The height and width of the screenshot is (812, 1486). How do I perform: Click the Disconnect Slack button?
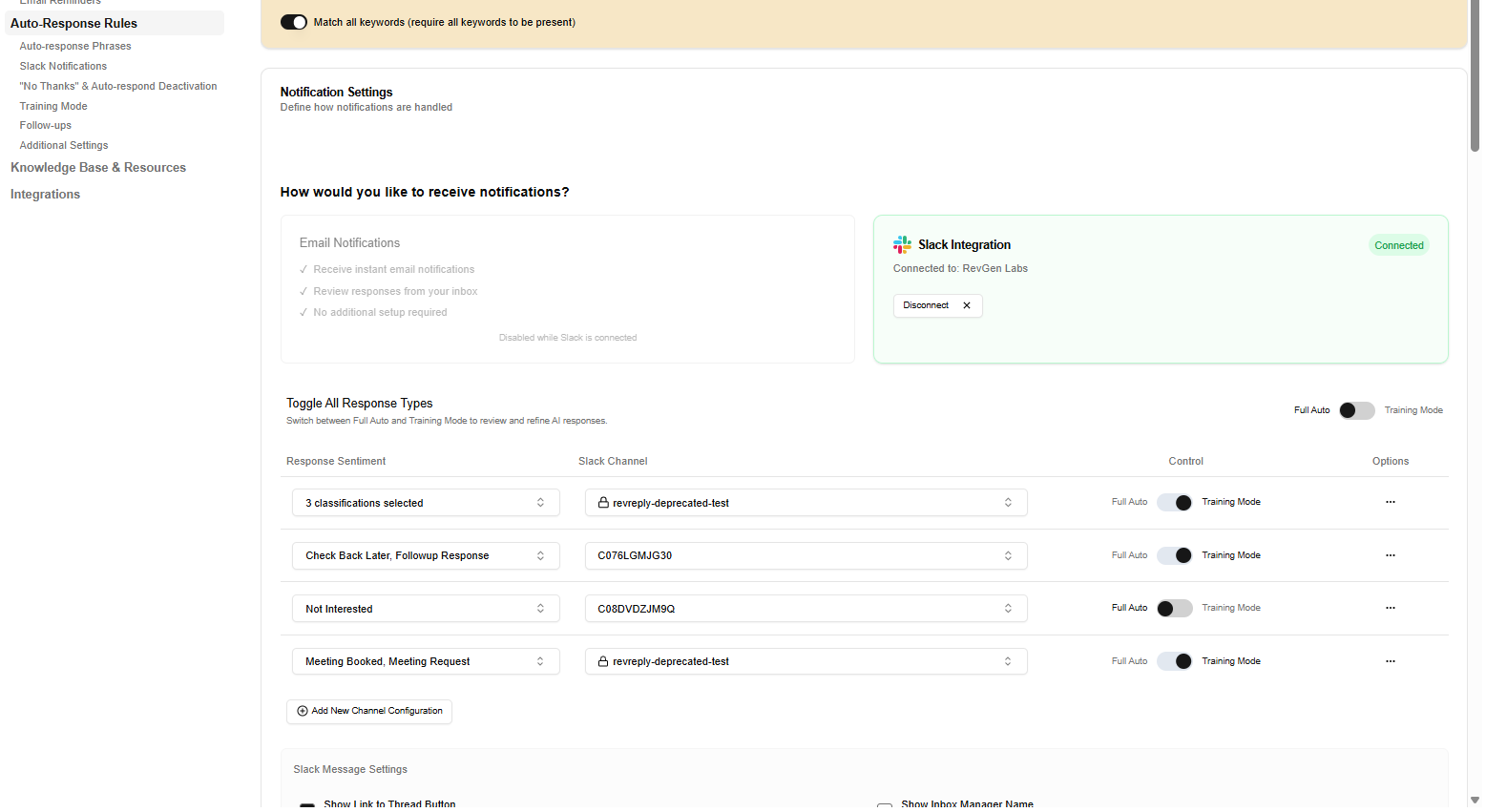[x=937, y=305]
